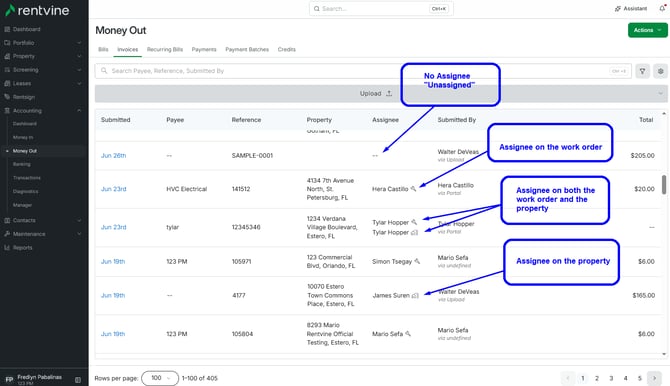The width and height of the screenshot is (670, 386).
Task: Expand the Portfolio menu chevron
Action: coord(79,43)
